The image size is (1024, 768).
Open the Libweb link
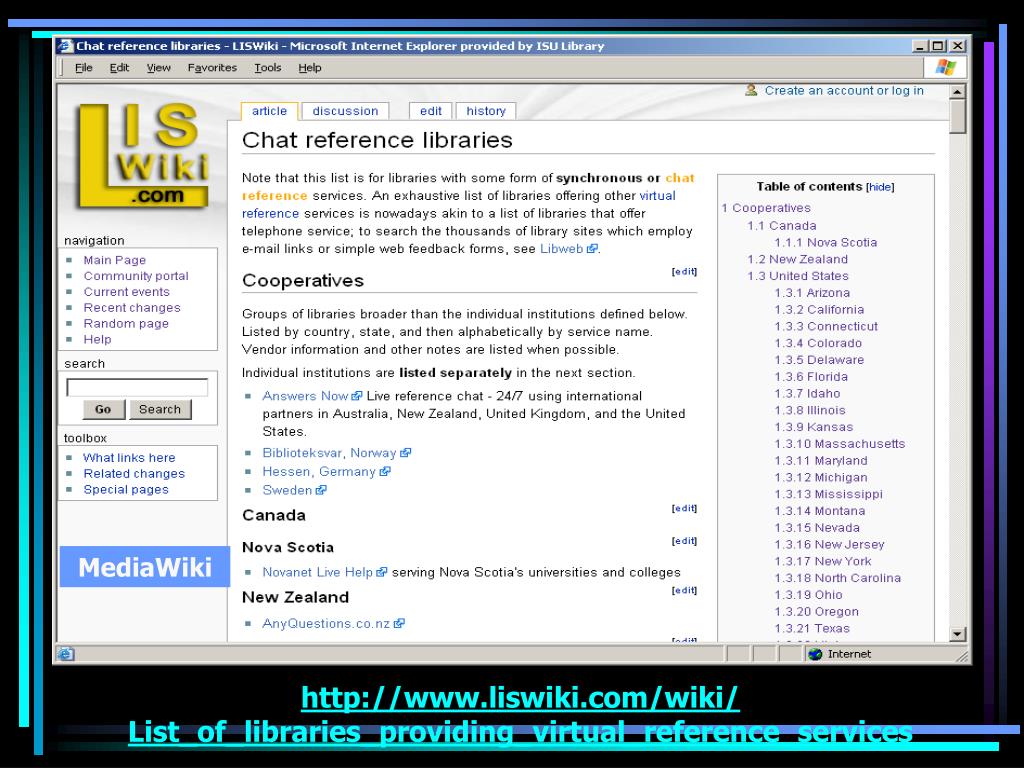[561, 249]
